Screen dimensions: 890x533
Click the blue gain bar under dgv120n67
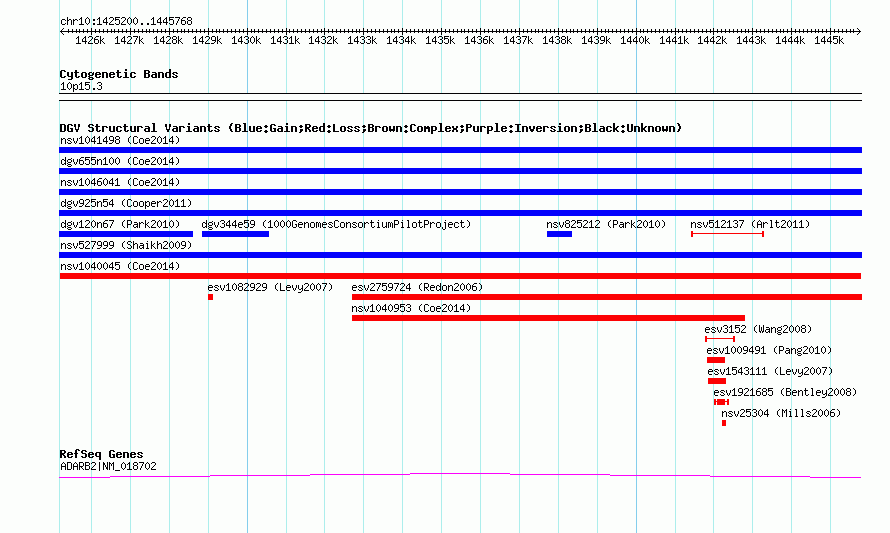pos(126,234)
